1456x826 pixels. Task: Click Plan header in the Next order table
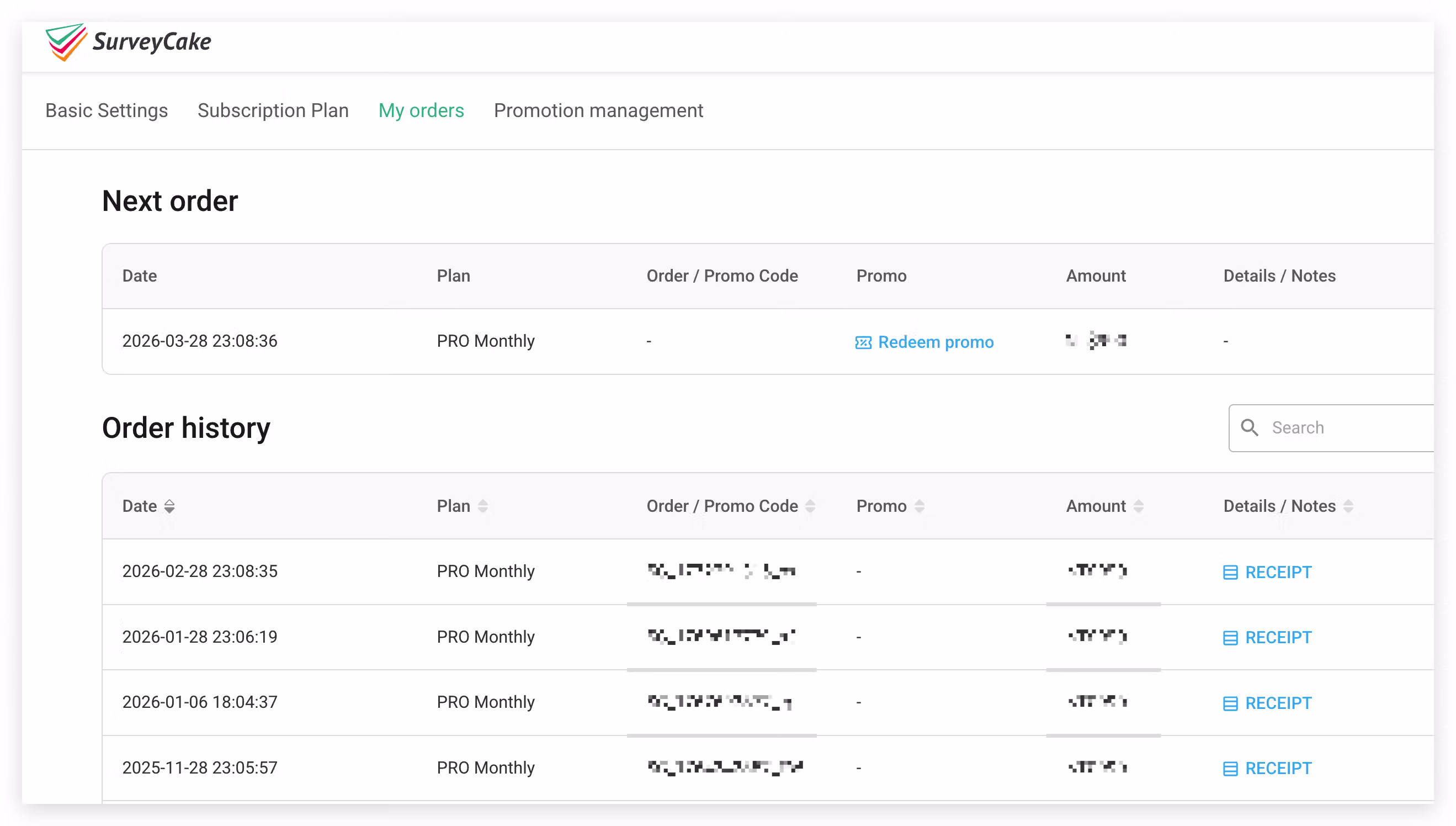coord(453,276)
